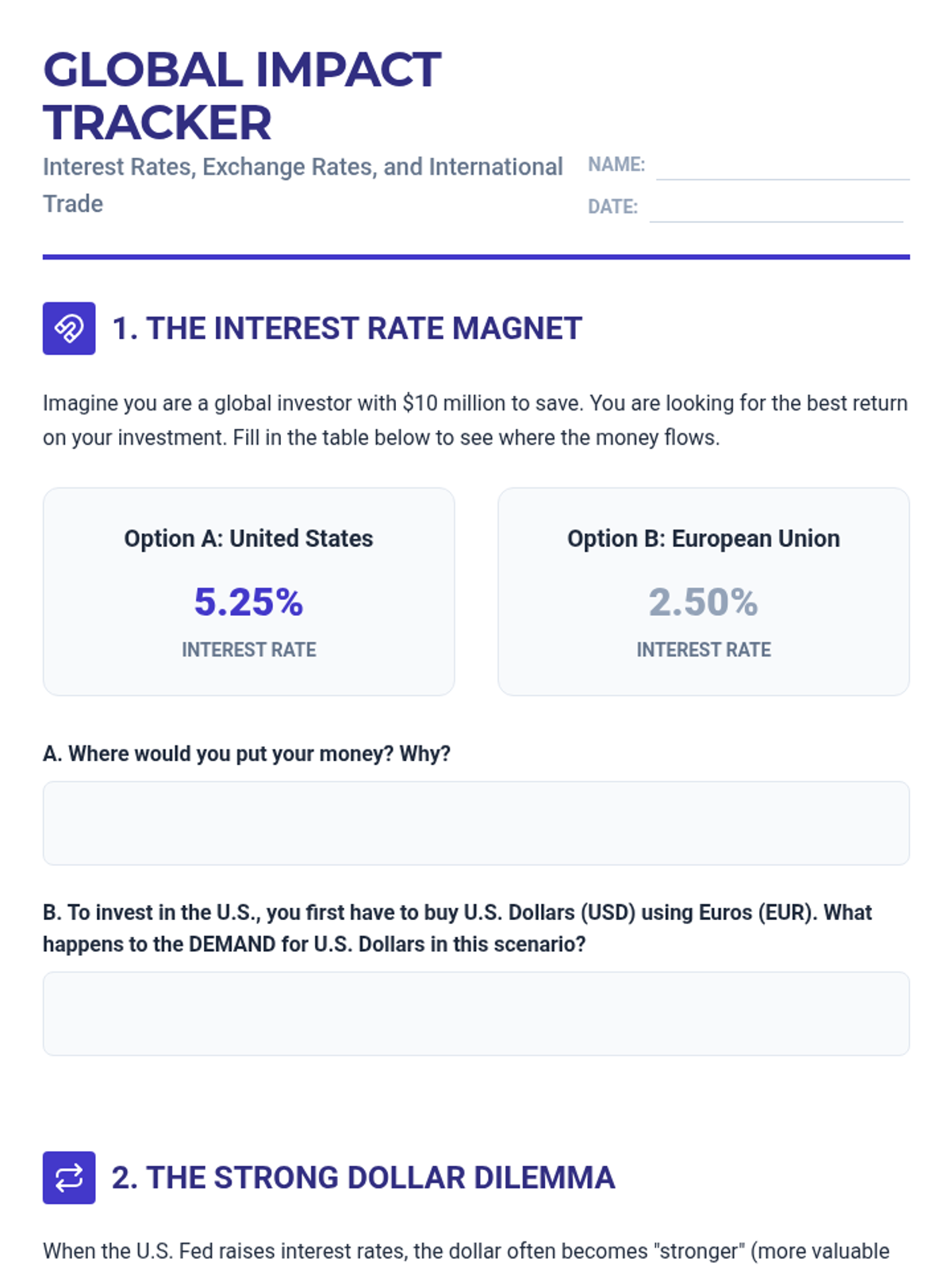
Task: Select the Option B: European Union card
Action: [x=703, y=591]
